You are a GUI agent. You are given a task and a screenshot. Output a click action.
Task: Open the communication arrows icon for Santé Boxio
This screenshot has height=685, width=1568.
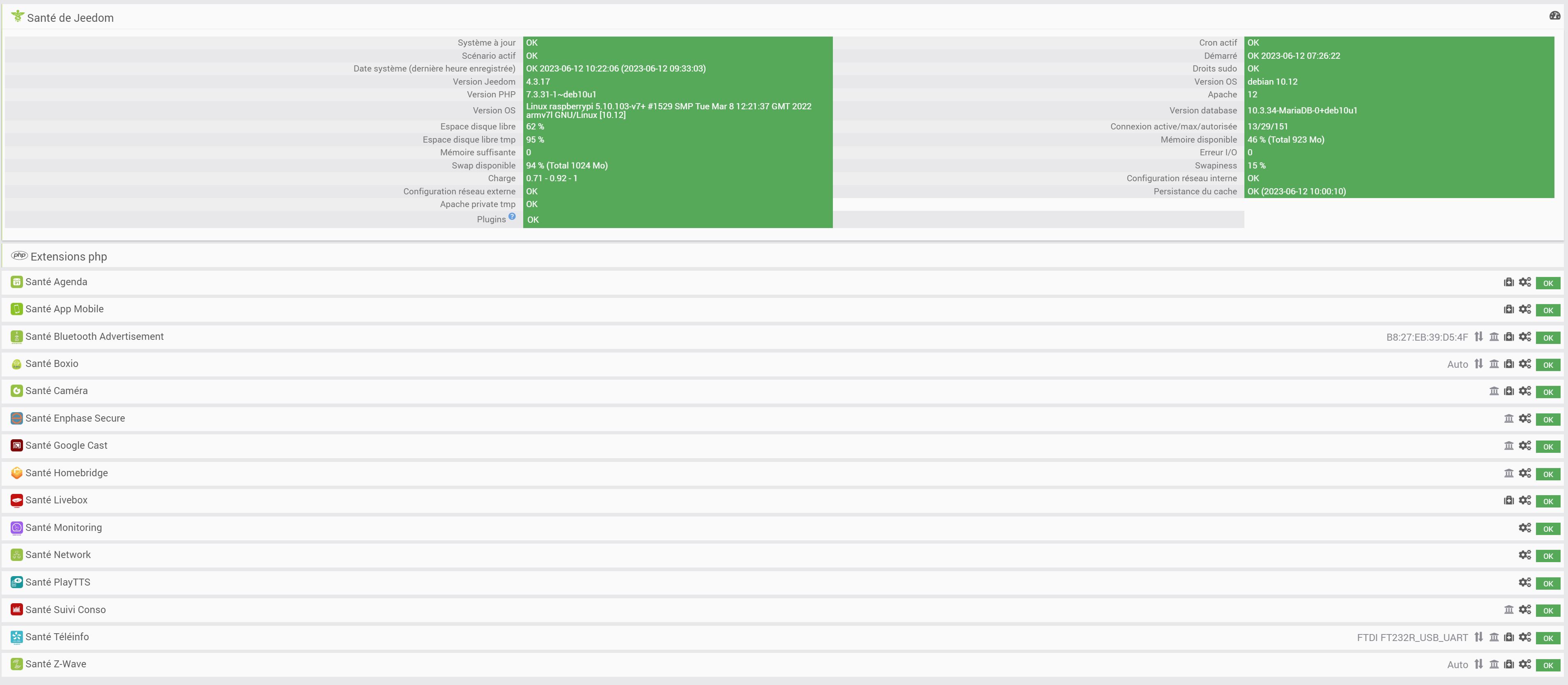tap(1480, 364)
